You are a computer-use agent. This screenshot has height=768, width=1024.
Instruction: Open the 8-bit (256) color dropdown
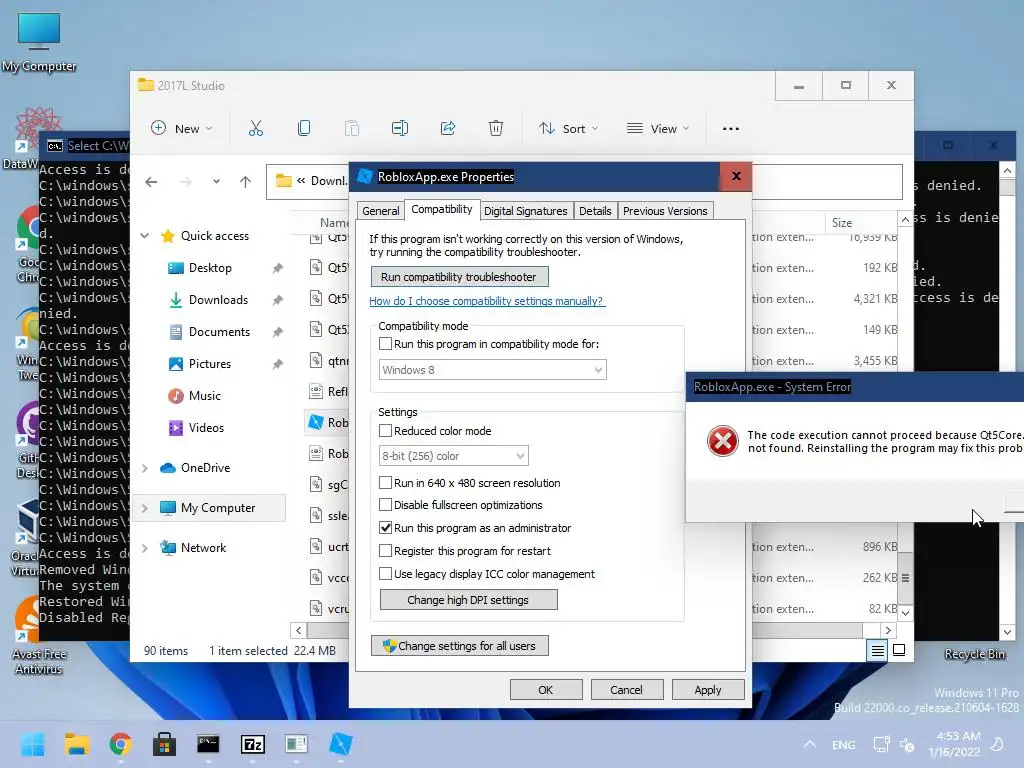(x=454, y=456)
